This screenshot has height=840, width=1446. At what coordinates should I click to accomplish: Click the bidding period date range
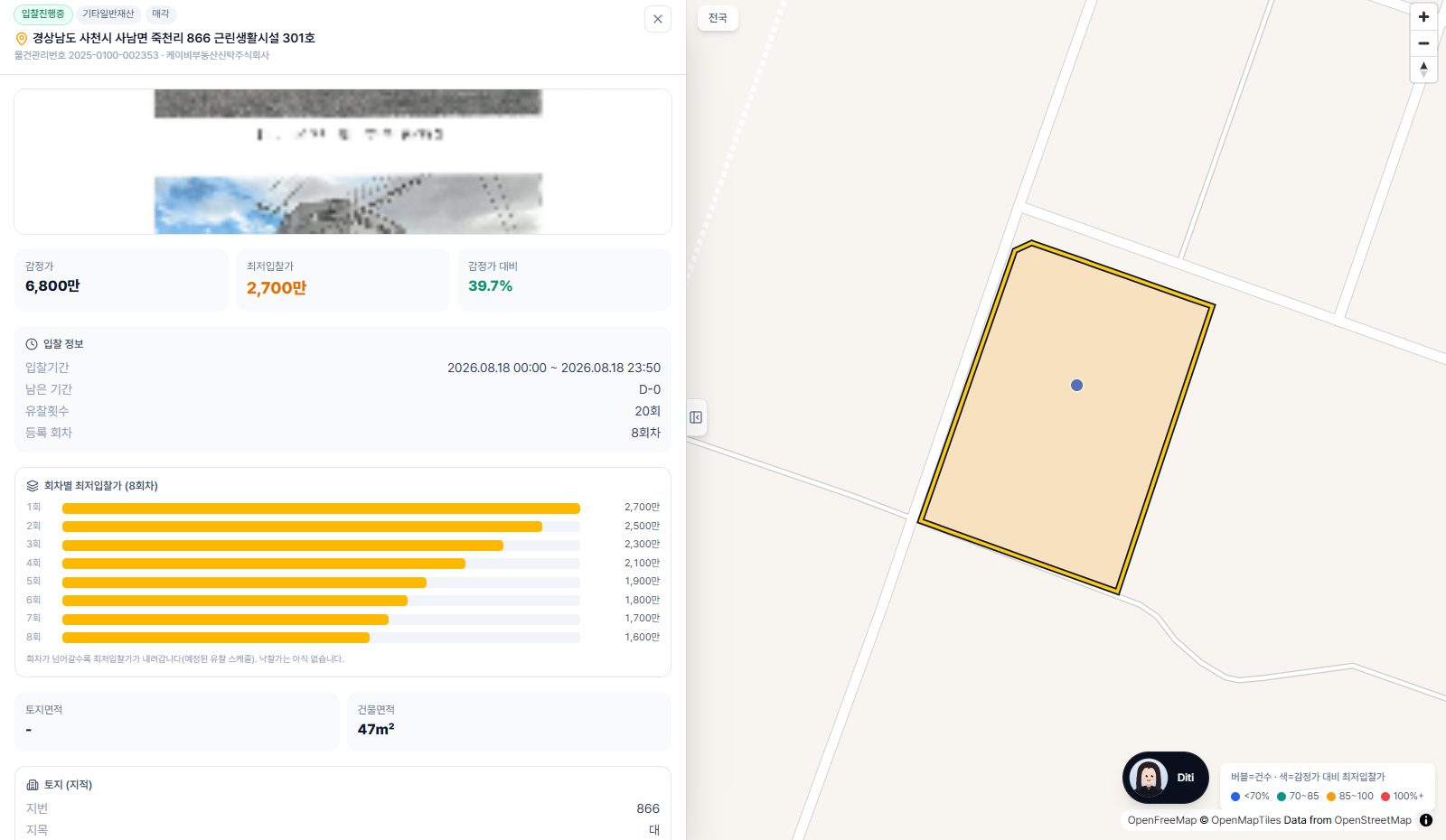pos(554,368)
